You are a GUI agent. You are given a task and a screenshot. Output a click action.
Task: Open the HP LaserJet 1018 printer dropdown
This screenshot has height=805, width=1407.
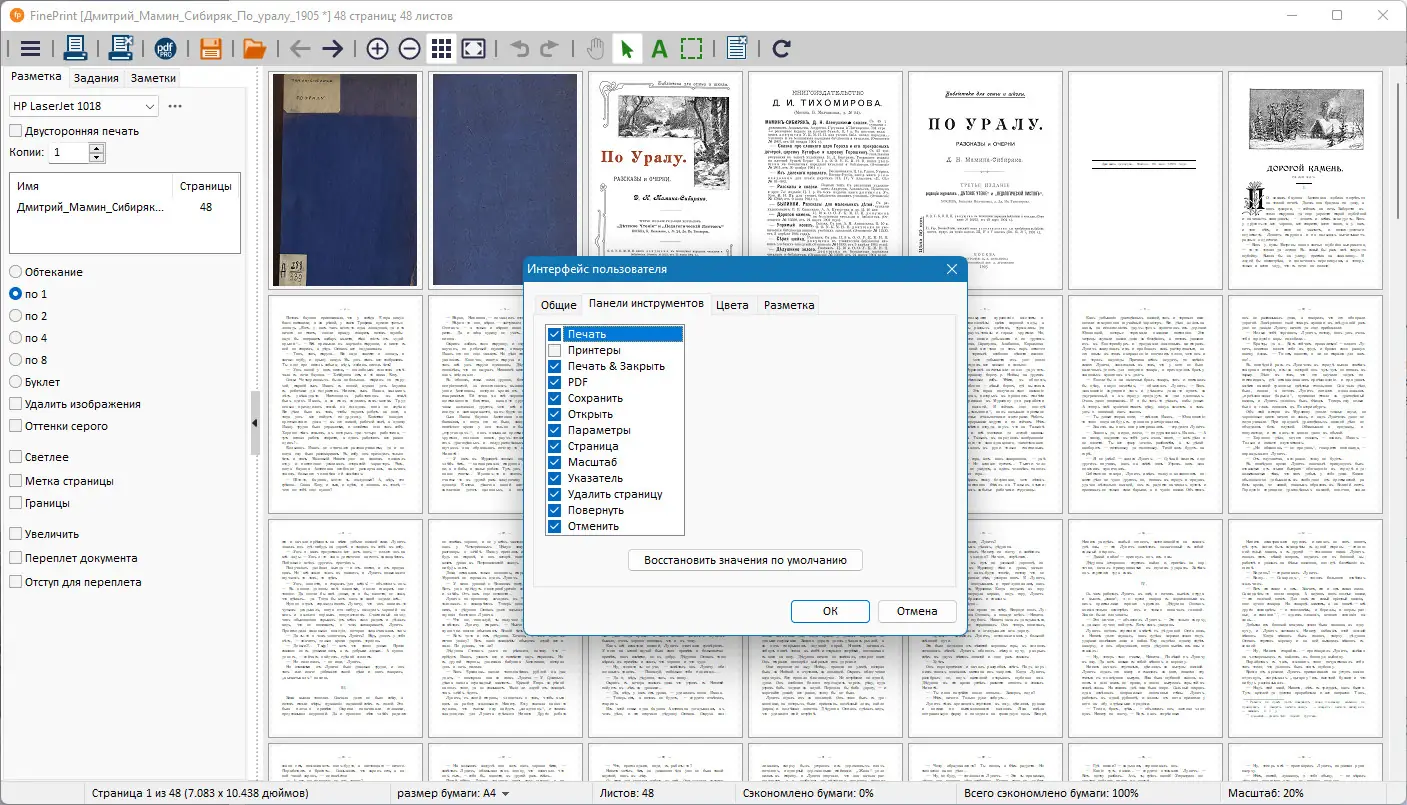pos(84,106)
